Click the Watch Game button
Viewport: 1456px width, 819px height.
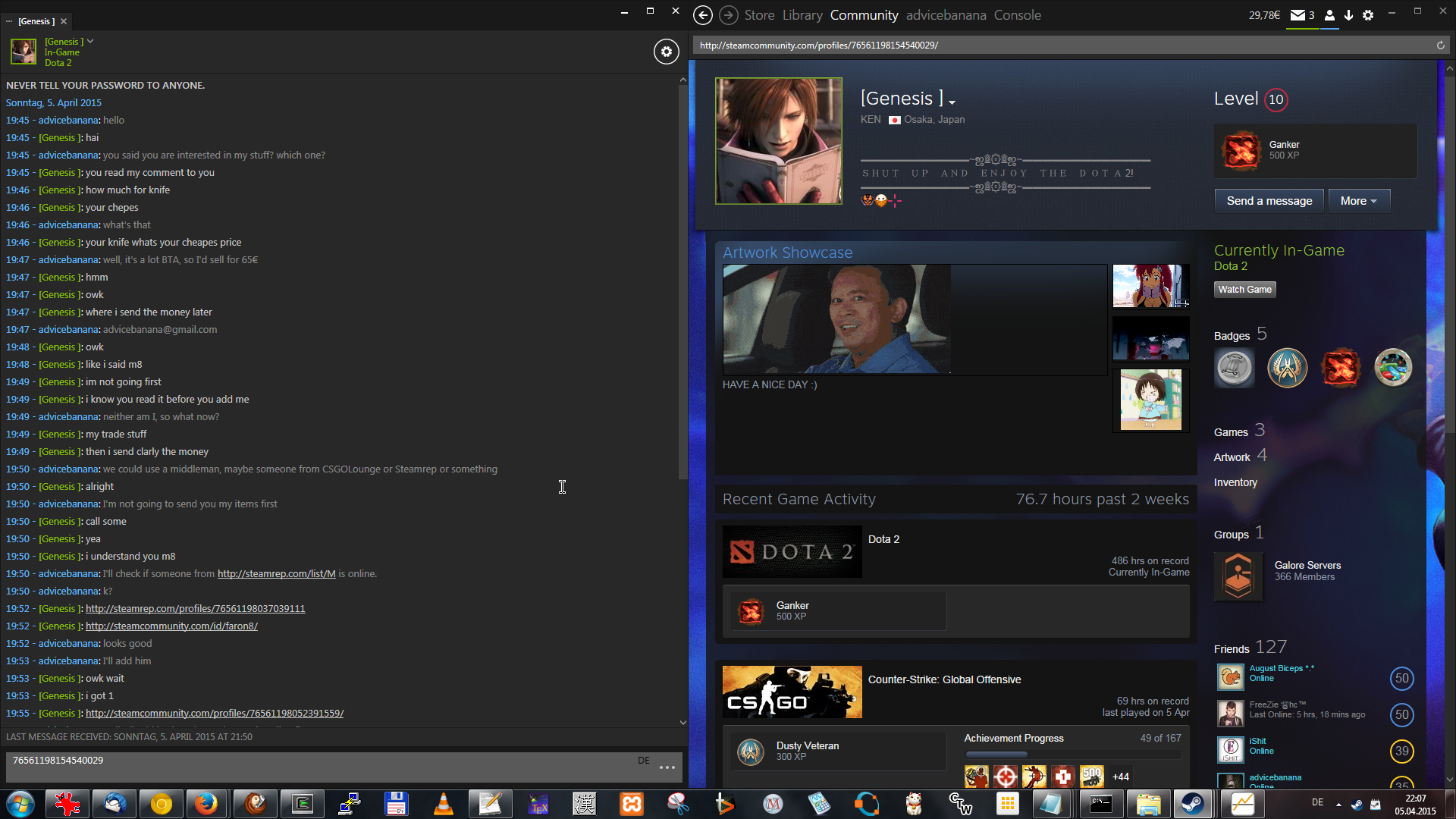coord(1244,290)
